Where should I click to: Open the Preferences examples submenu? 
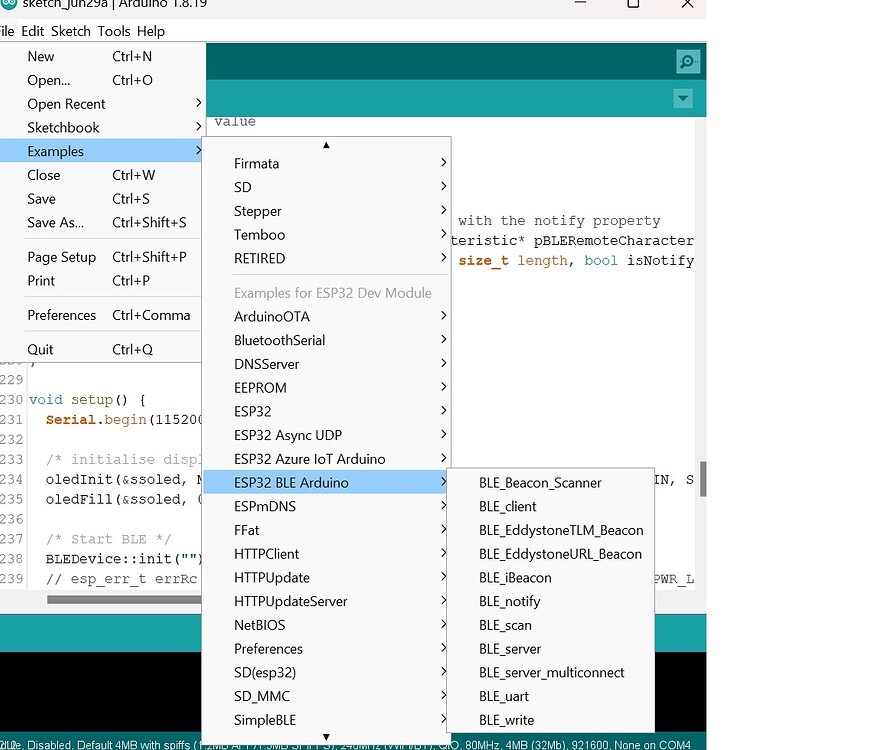coord(326,649)
